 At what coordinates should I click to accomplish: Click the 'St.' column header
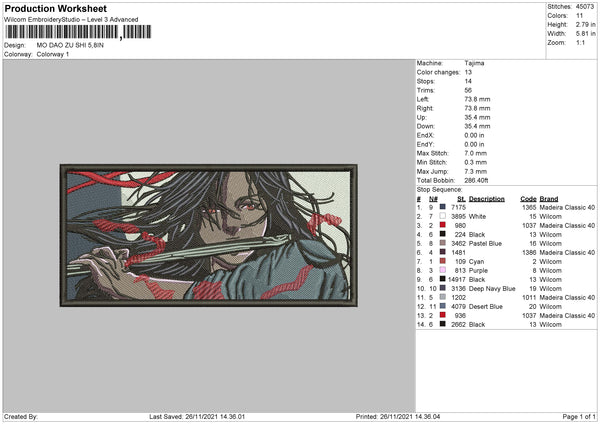tap(461, 199)
